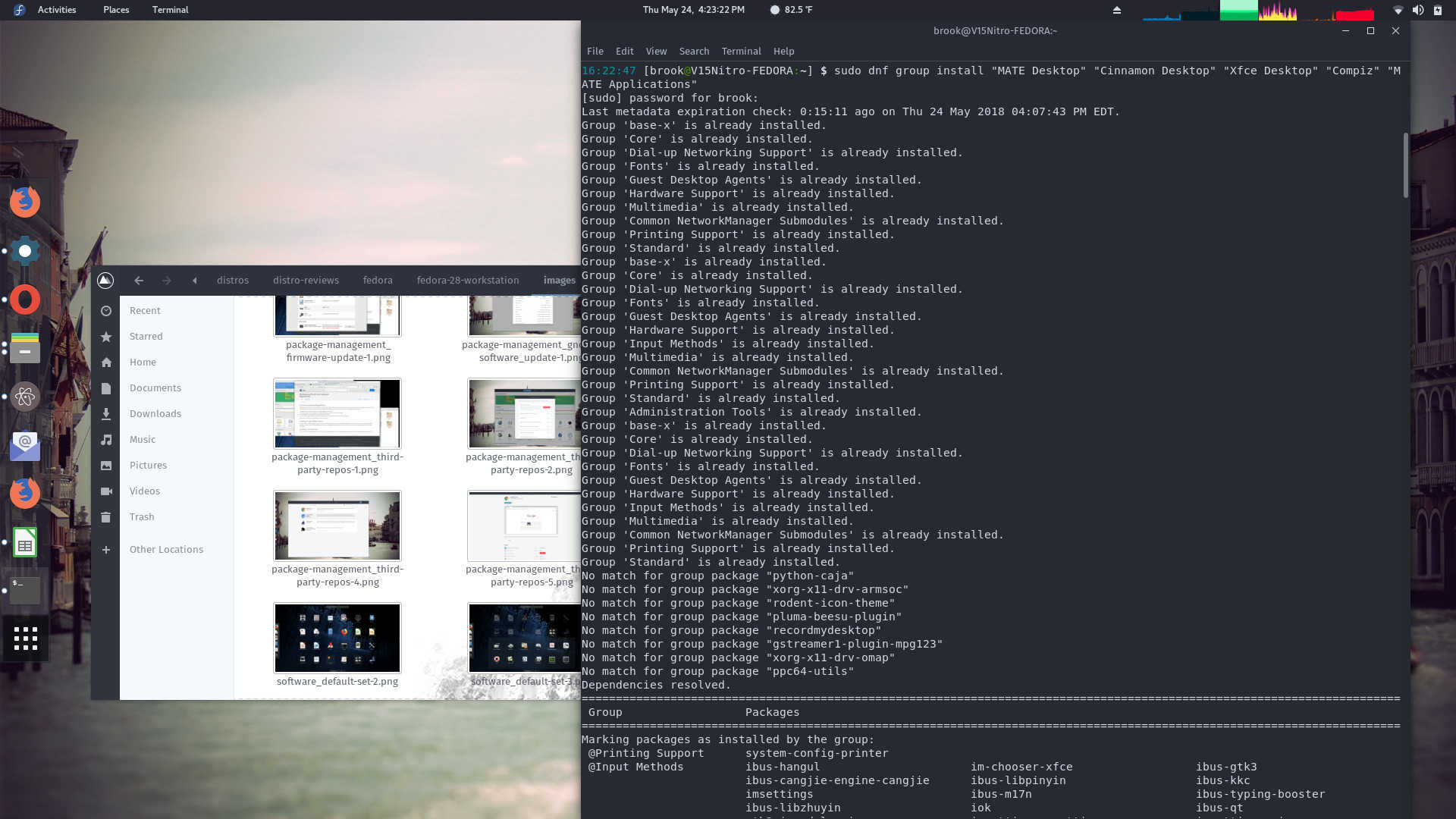
Task: Open the terminal View menu
Action: pyautogui.click(x=656, y=51)
